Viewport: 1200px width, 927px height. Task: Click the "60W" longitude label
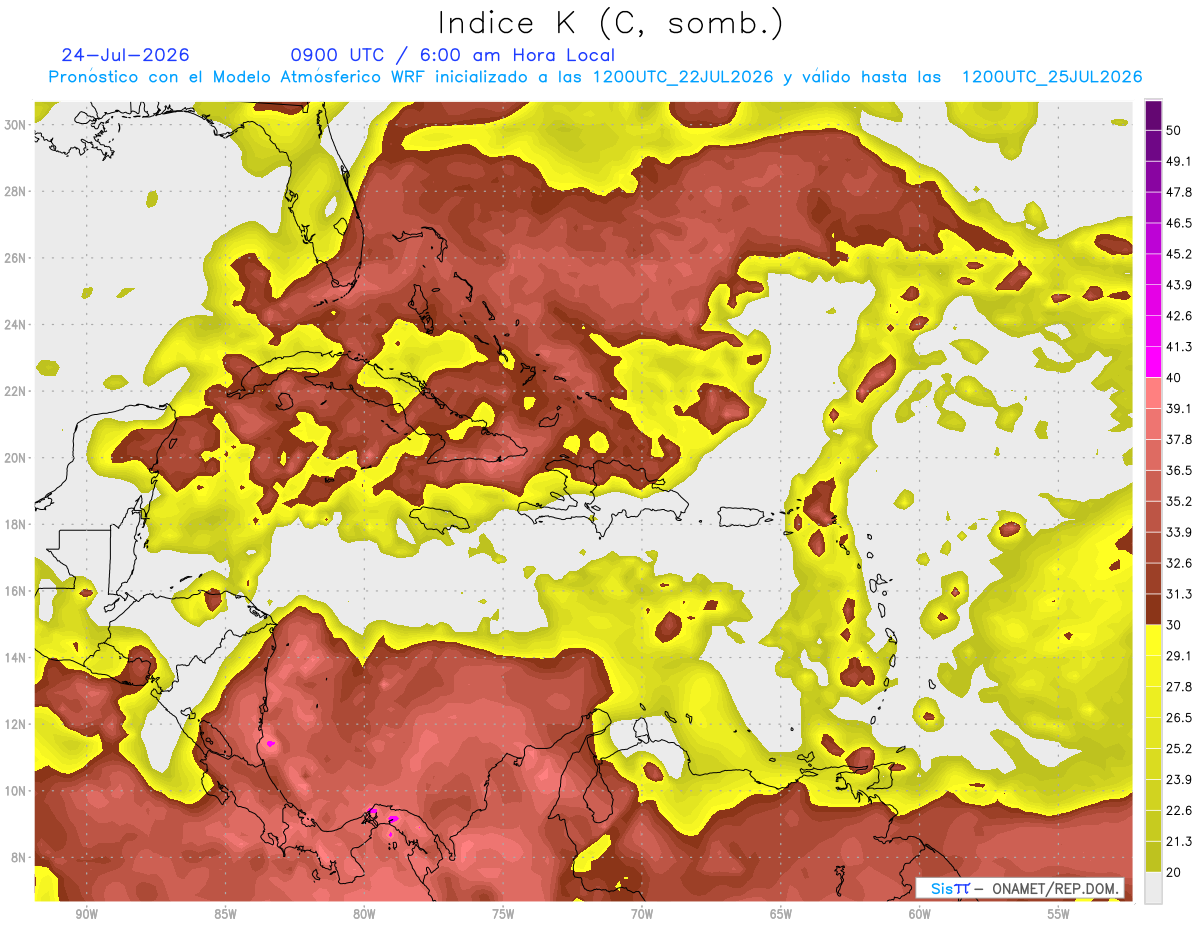[920, 914]
